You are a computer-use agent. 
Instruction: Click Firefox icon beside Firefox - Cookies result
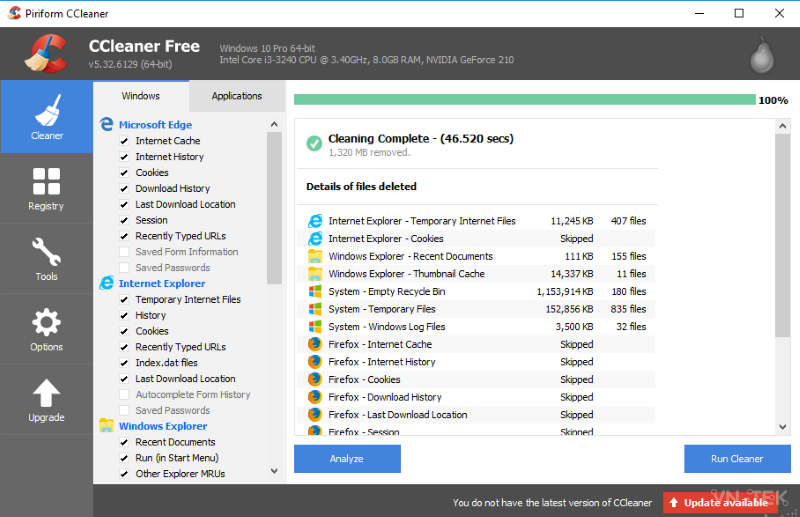click(x=315, y=379)
